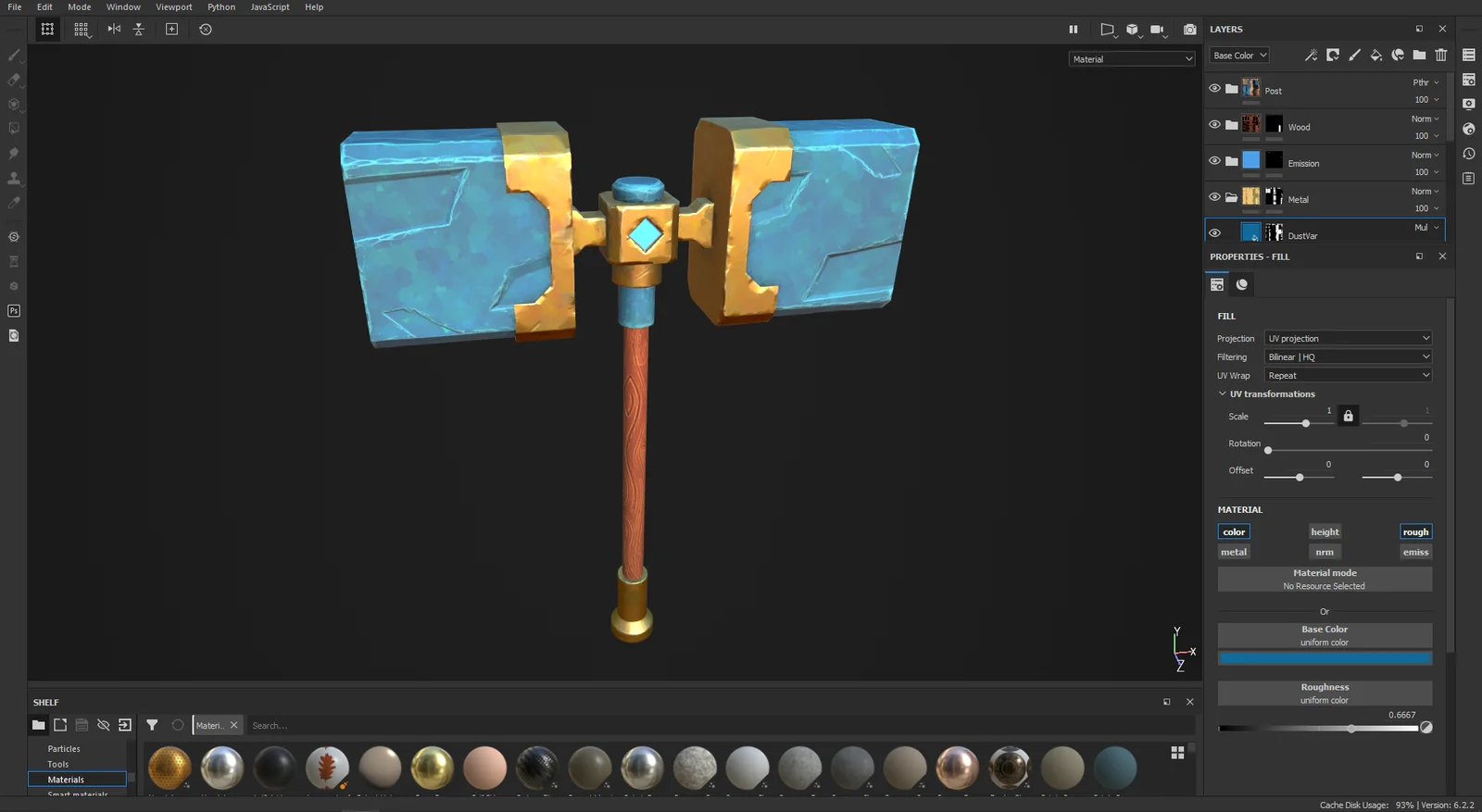Delete the selected layer with trash icon
The image size is (1482, 812).
pyautogui.click(x=1441, y=56)
